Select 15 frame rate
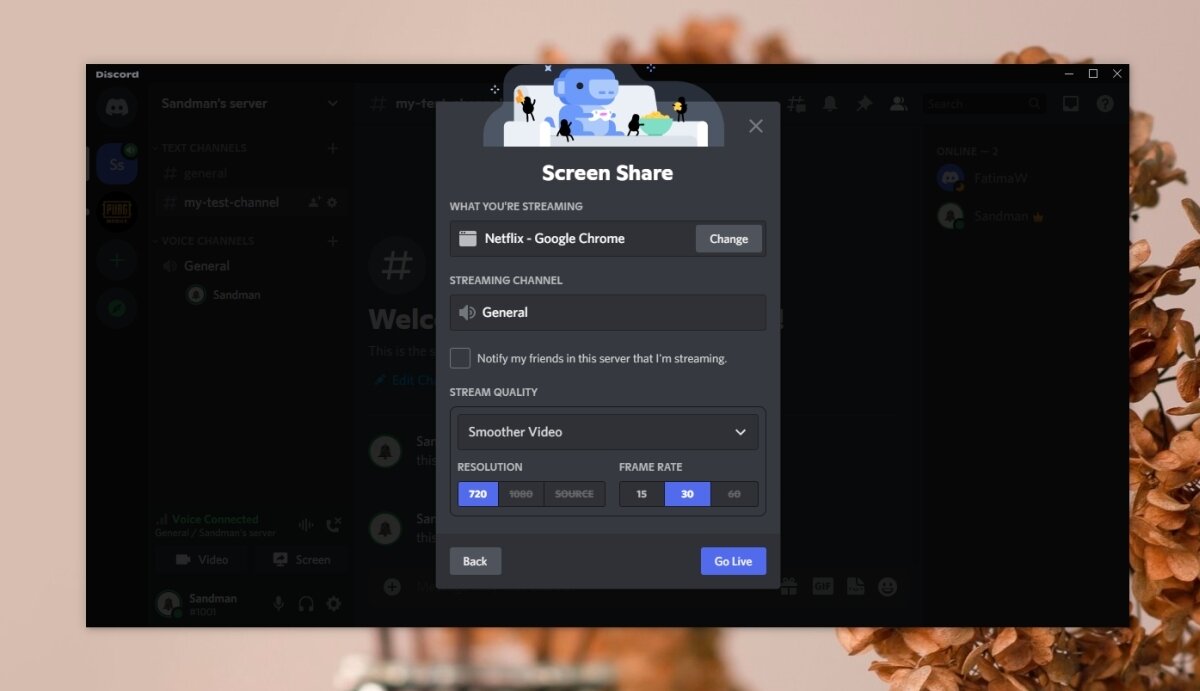Image resolution: width=1200 pixels, height=691 pixels. click(x=642, y=494)
